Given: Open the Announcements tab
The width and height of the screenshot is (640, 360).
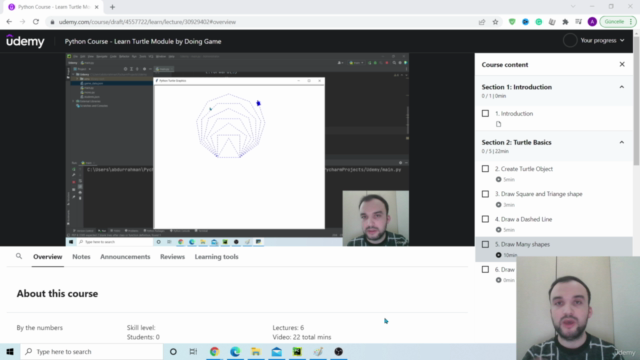Looking at the screenshot, I should coord(125,257).
